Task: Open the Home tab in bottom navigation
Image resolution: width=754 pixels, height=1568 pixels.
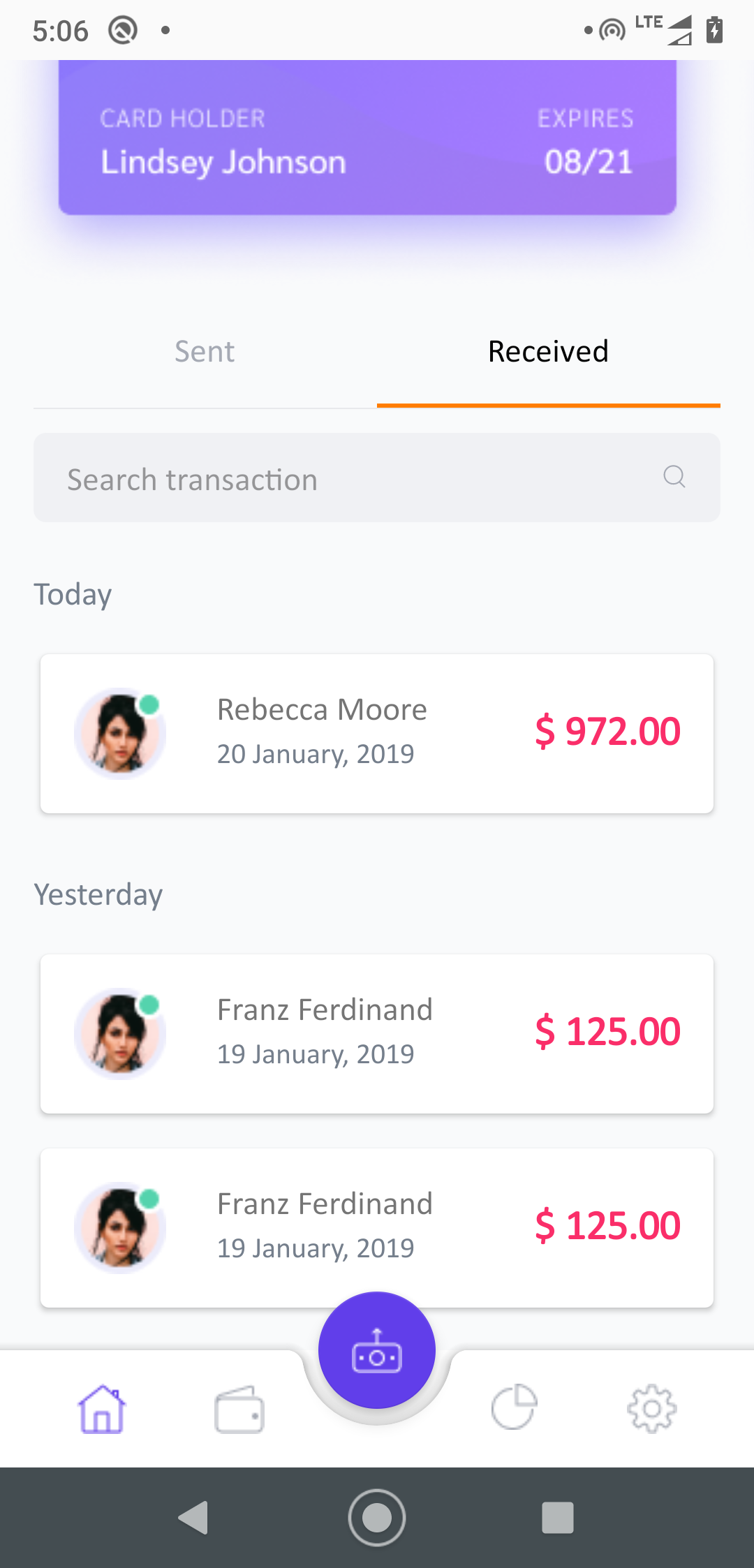Action: pos(102,1409)
